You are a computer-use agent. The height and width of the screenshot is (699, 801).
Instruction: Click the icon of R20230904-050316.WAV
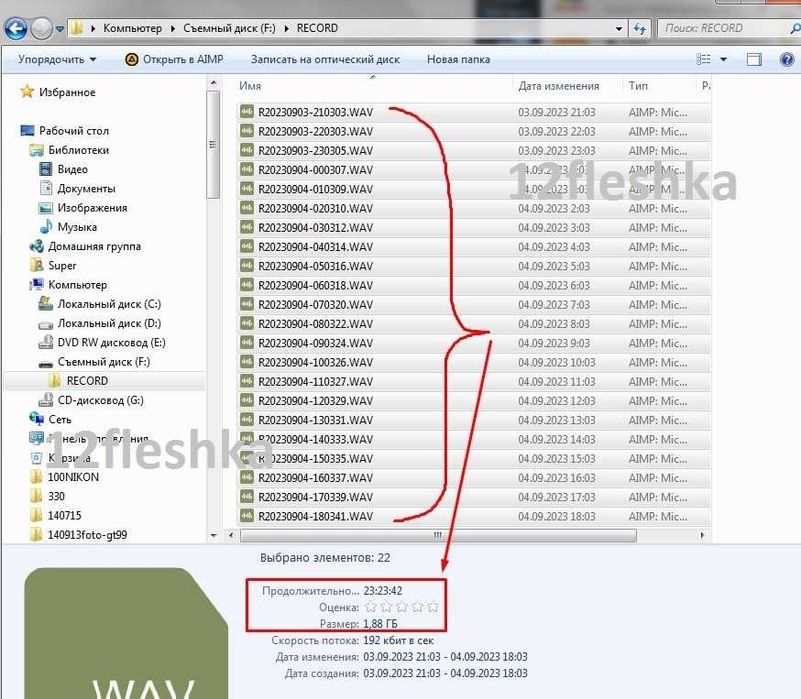(x=247, y=266)
